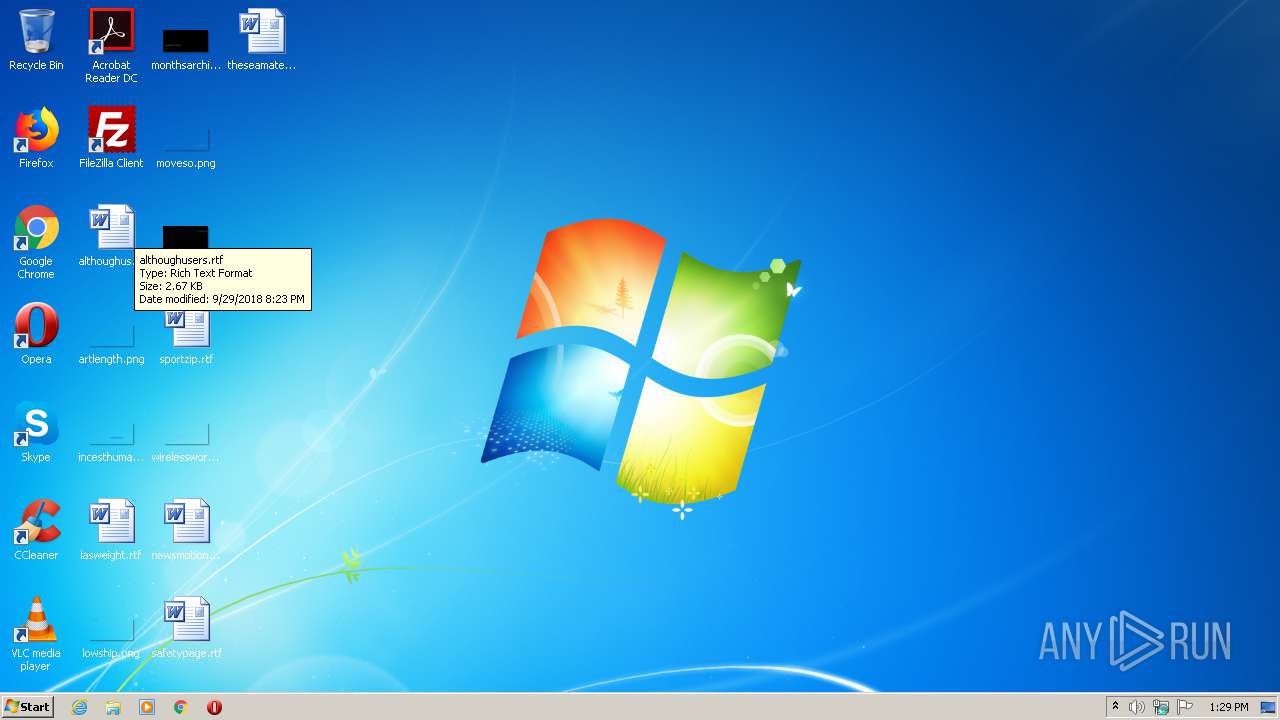Select the artlength.png file
The width and height of the screenshot is (1280, 720).
pos(111,345)
